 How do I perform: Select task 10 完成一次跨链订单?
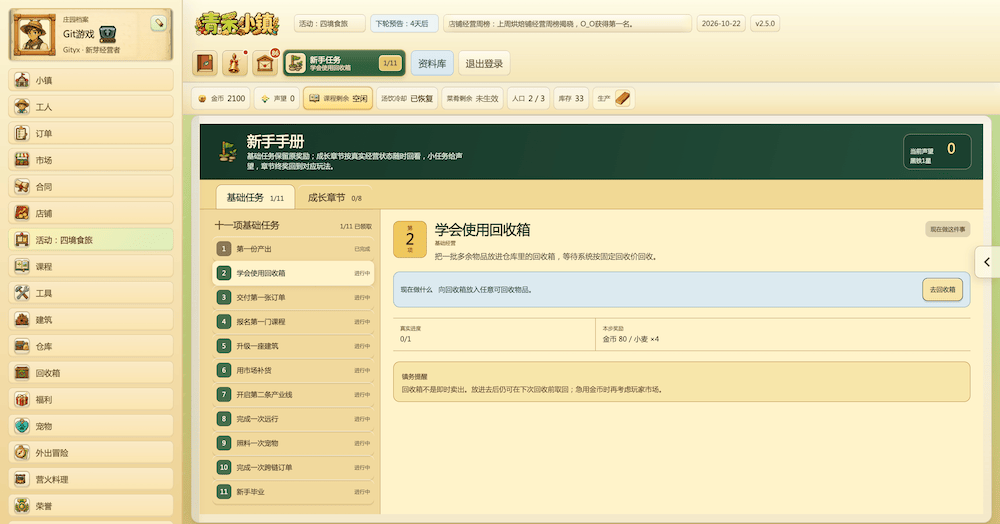pos(293,467)
